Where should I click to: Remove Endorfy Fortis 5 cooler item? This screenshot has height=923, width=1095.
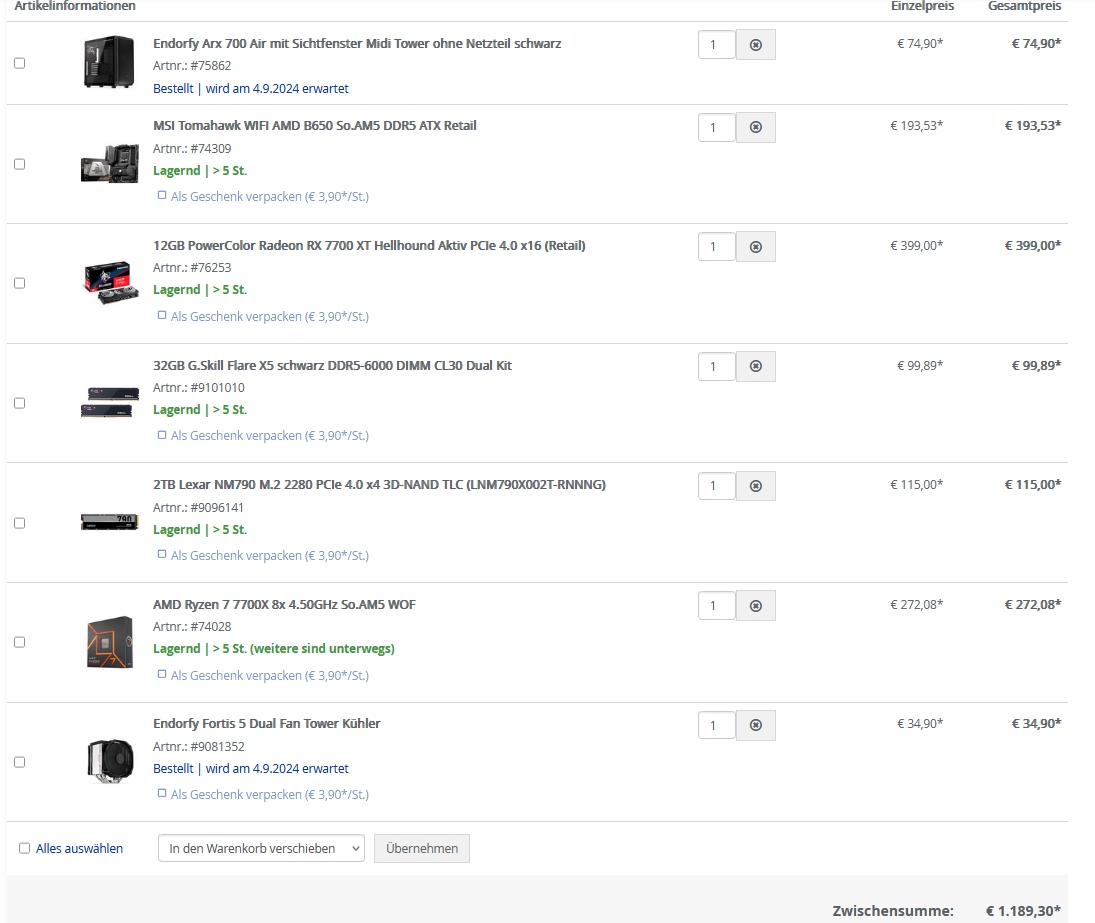[756, 725]
